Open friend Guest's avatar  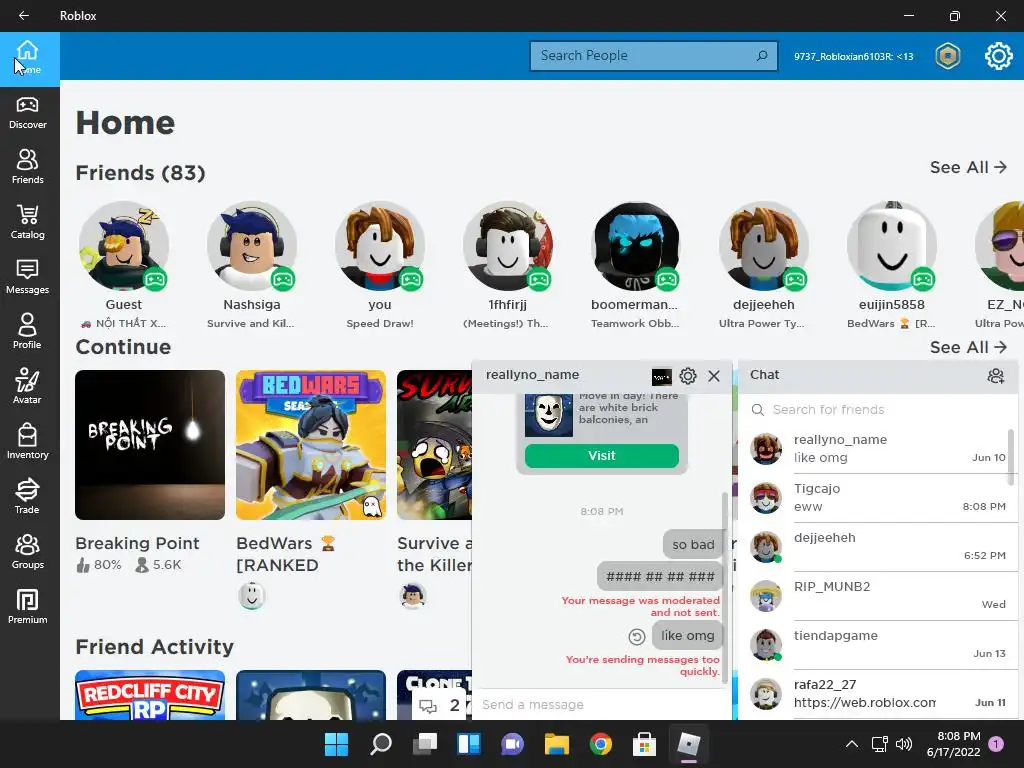pos(123,246)
